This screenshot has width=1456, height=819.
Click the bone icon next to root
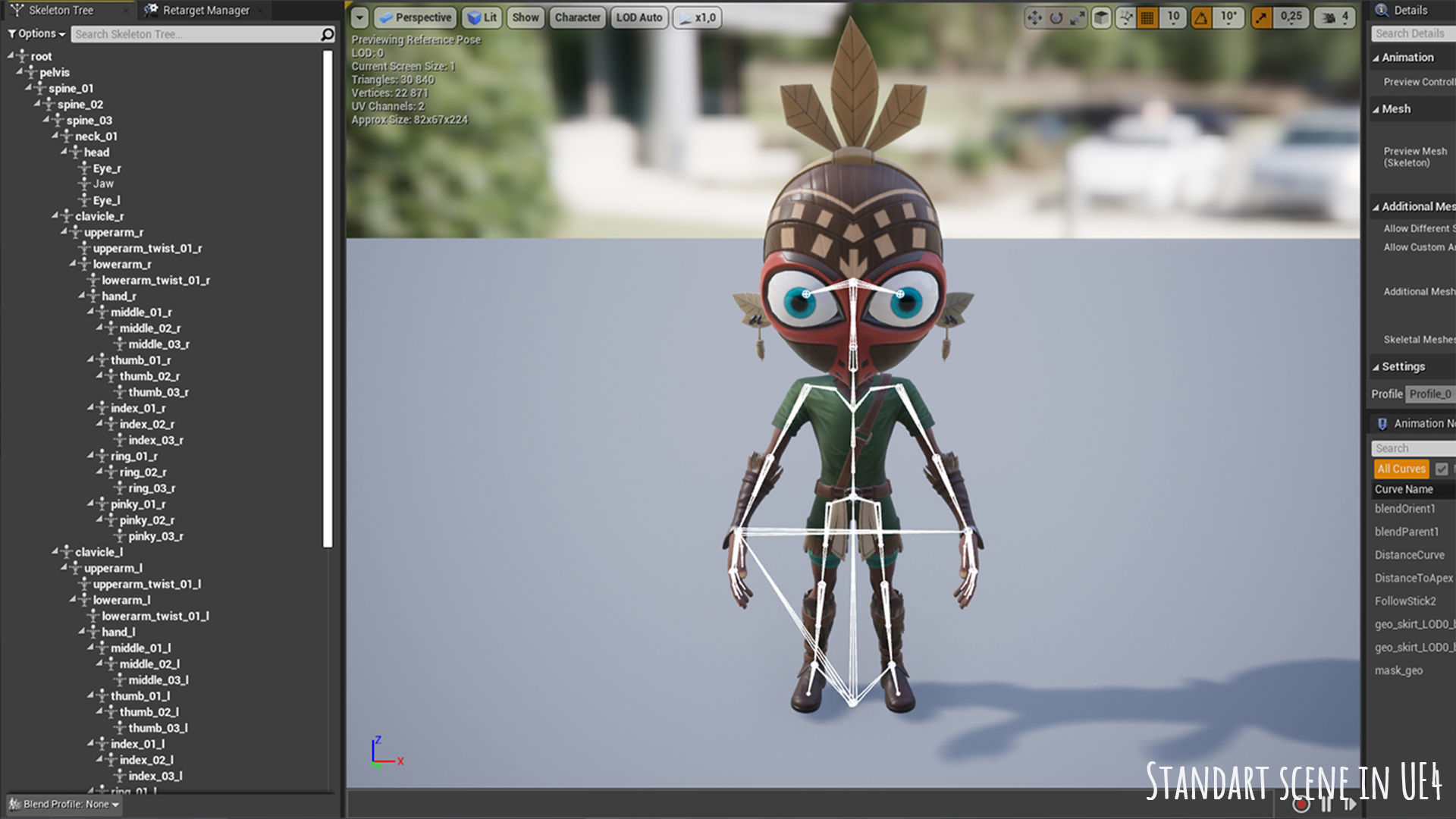tap(23, 56)
